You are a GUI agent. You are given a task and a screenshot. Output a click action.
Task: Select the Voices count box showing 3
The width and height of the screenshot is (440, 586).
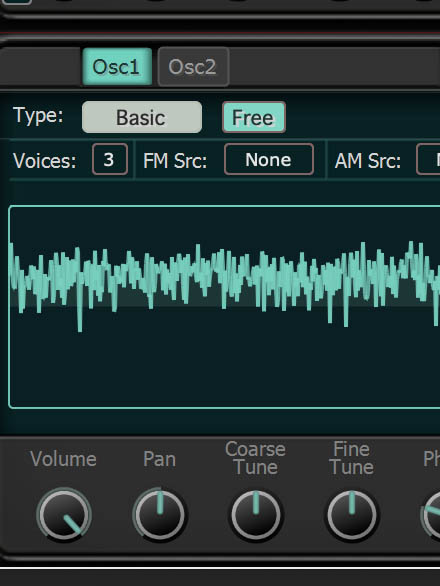pos(110,159)
